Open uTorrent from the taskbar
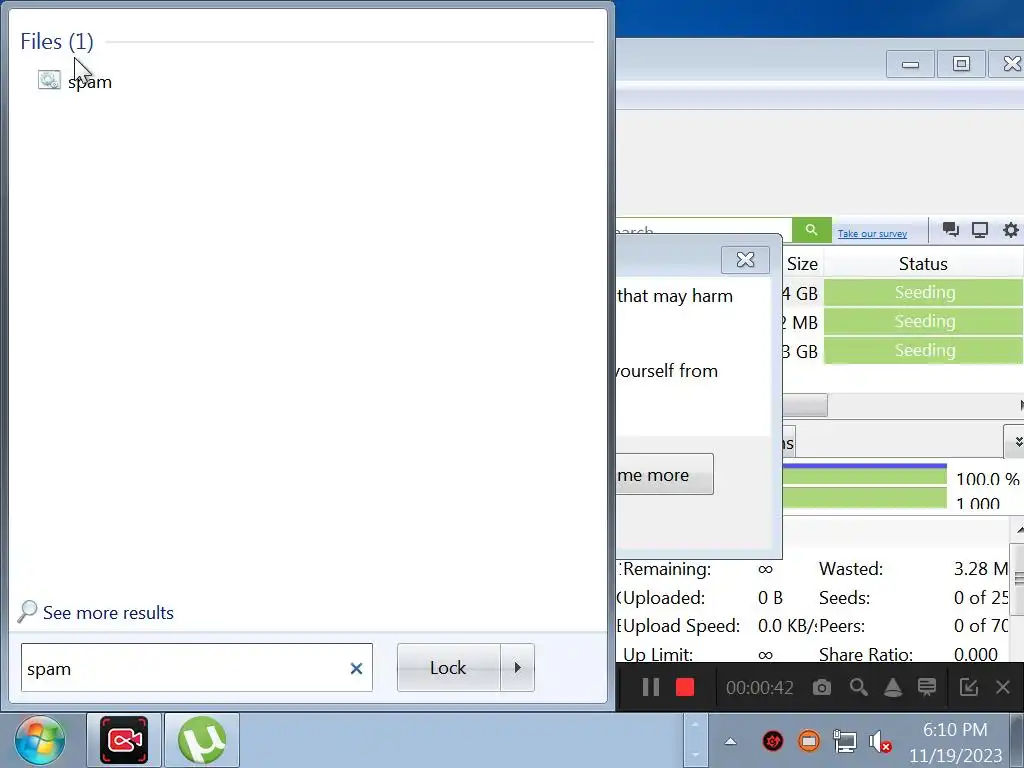 202,740
